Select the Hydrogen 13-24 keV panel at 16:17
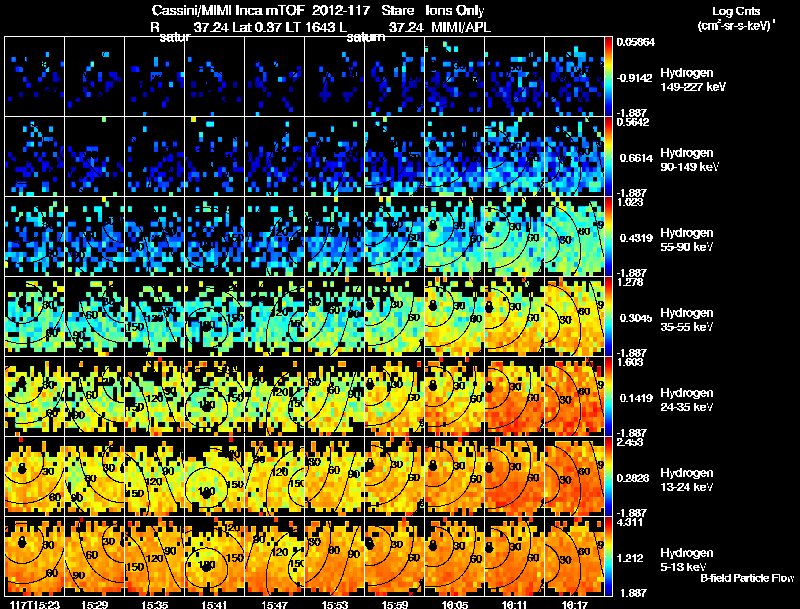 574,477
